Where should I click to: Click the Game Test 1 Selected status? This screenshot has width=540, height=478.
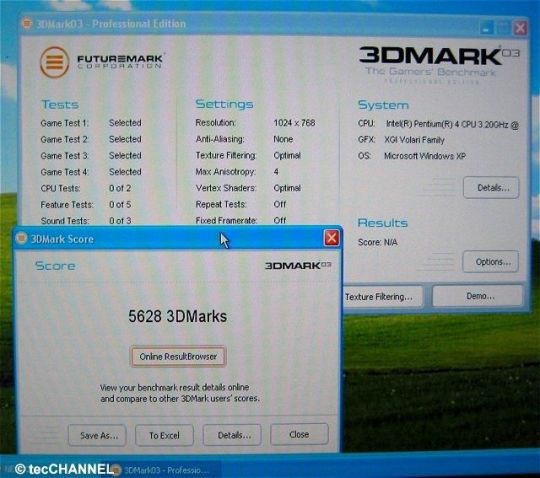(125, 123)
